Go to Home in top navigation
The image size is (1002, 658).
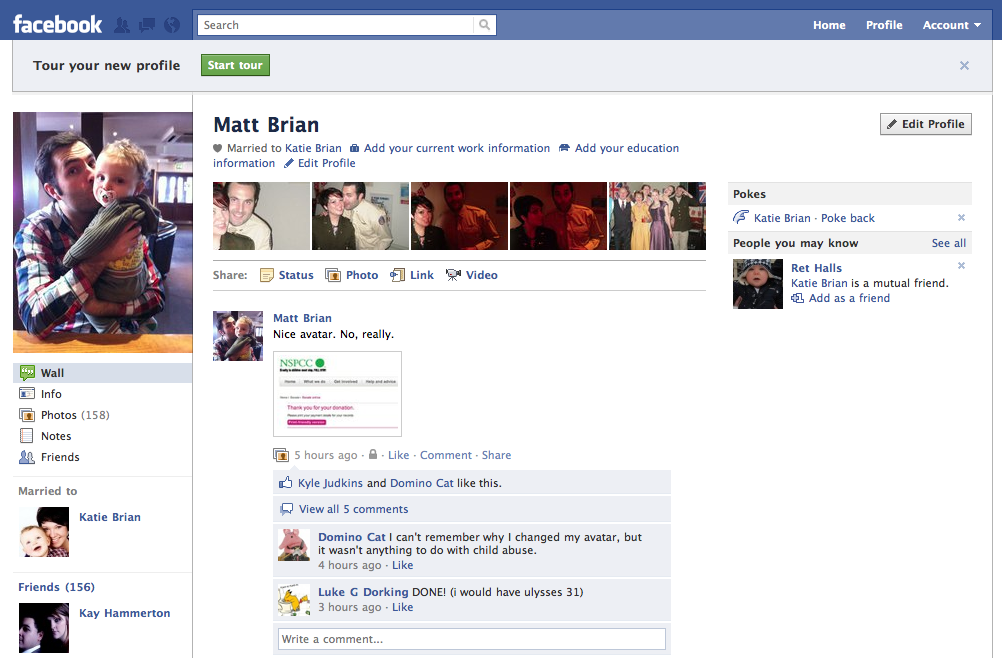(x=829, y=25)
